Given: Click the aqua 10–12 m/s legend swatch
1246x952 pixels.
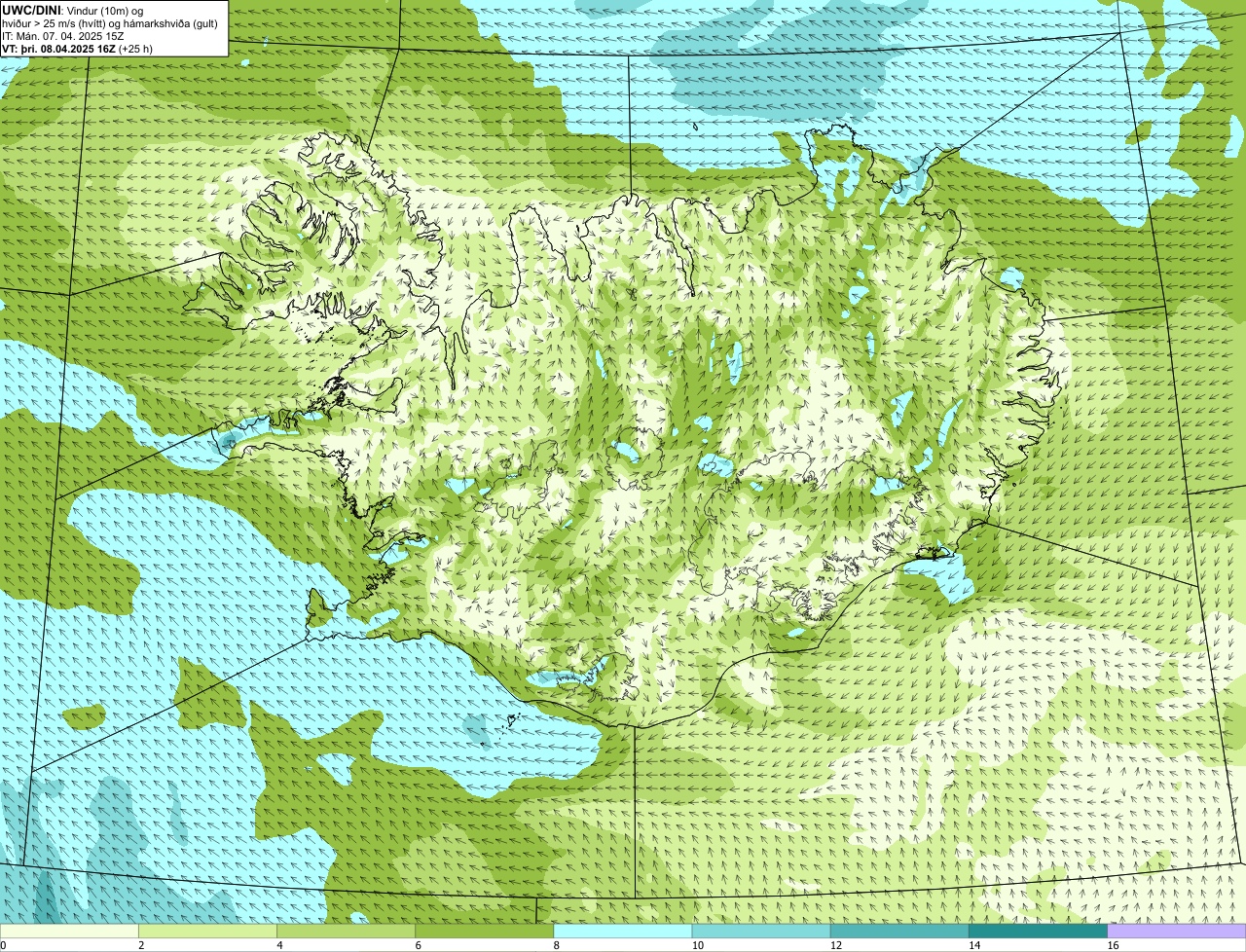Looking at the screenshot, I should point(761,931).
